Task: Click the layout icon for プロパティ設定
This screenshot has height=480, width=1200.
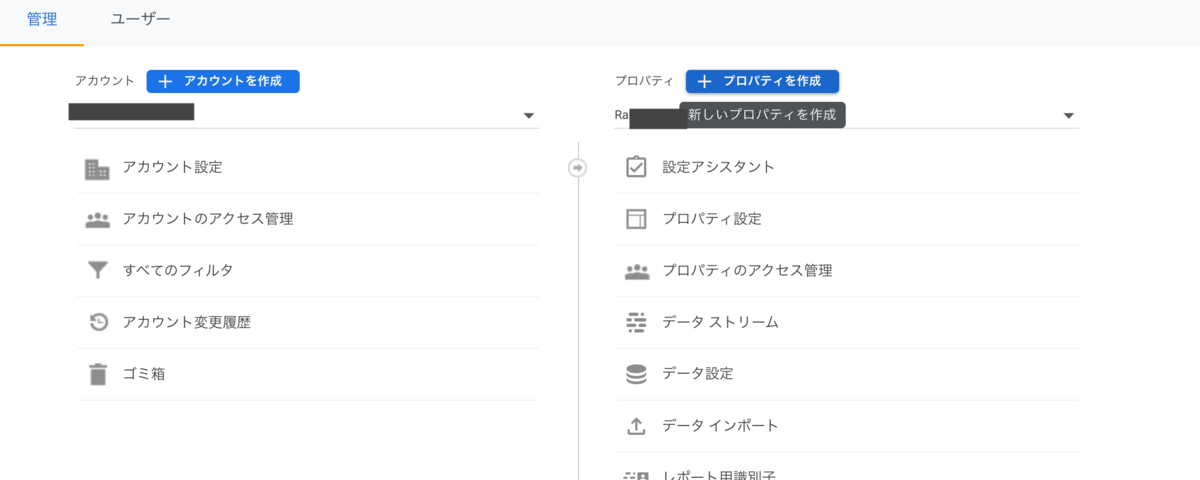Action: (636, 219)
